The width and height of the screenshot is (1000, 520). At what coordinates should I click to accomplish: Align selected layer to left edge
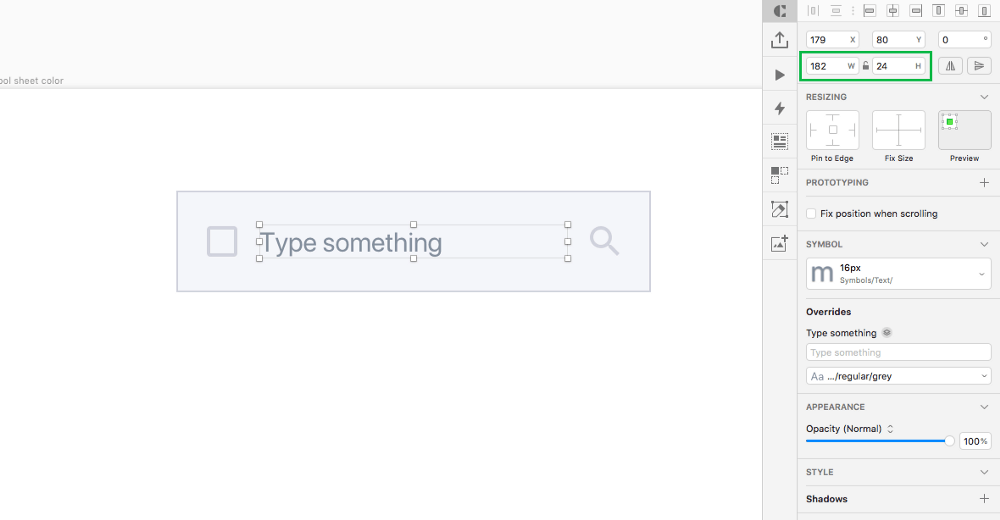869,11
